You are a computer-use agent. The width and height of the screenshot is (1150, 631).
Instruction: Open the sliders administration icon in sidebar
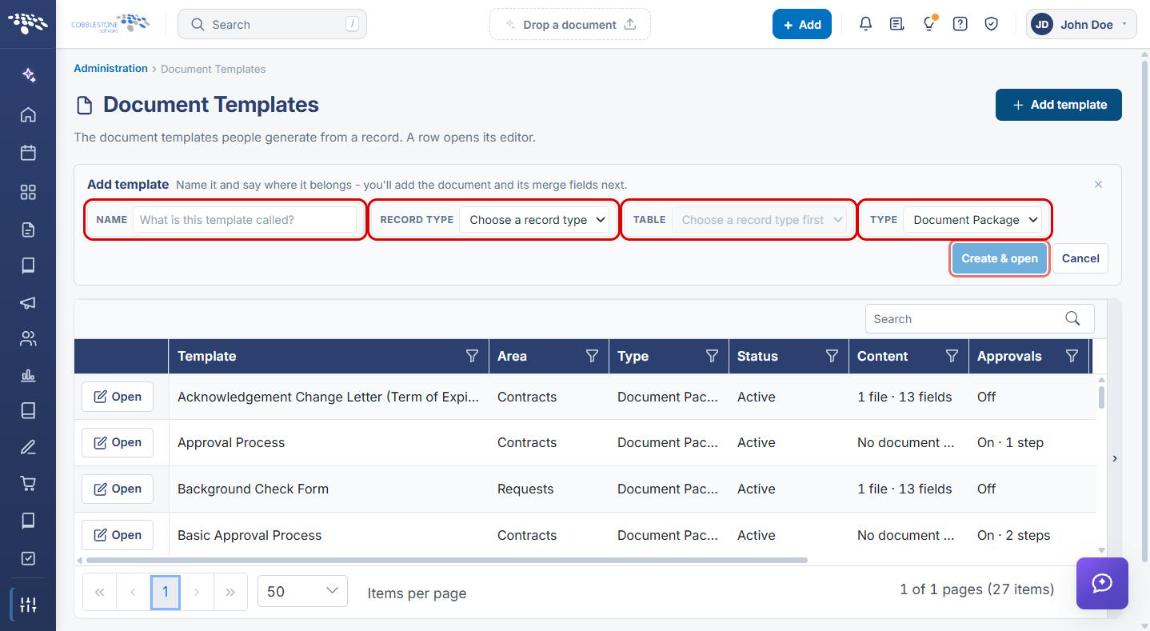click(28, 605)
